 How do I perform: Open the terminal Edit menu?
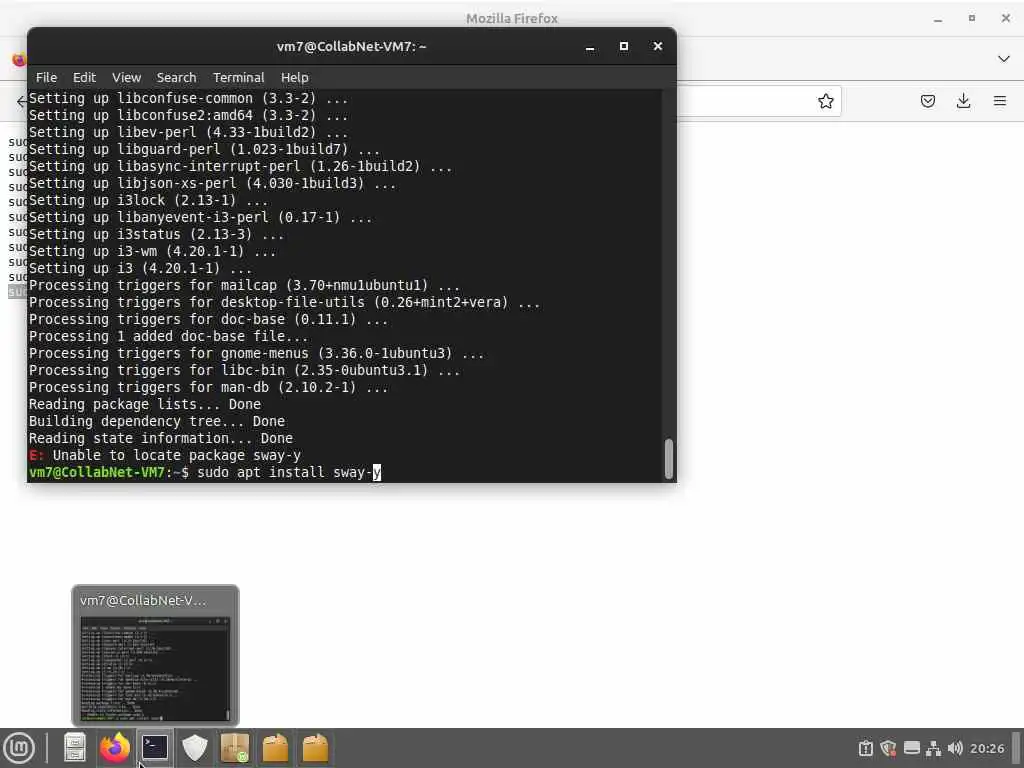coord(84,77)
